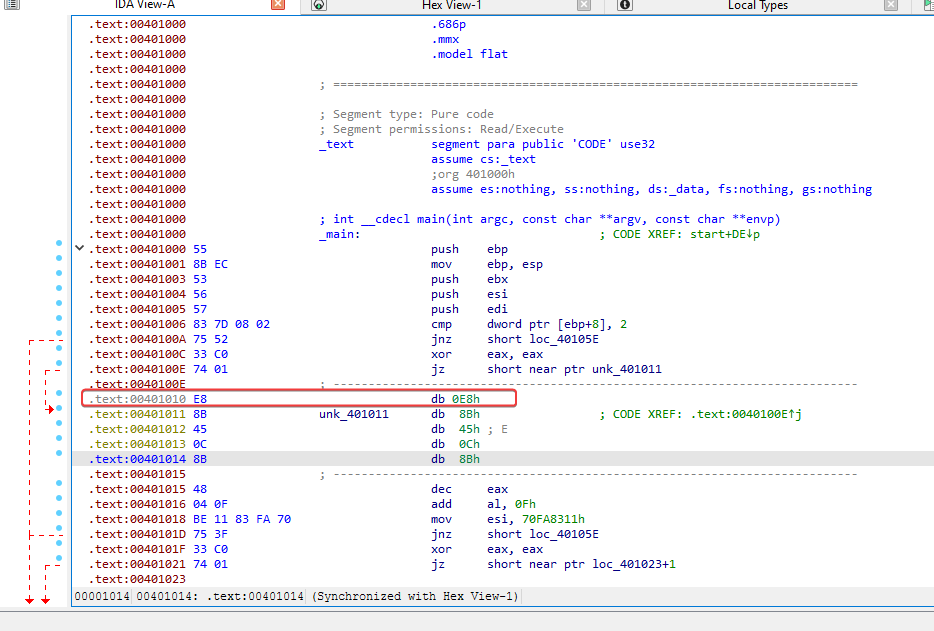Select address .text:00401014 in the highlighted row

point(137,459)
